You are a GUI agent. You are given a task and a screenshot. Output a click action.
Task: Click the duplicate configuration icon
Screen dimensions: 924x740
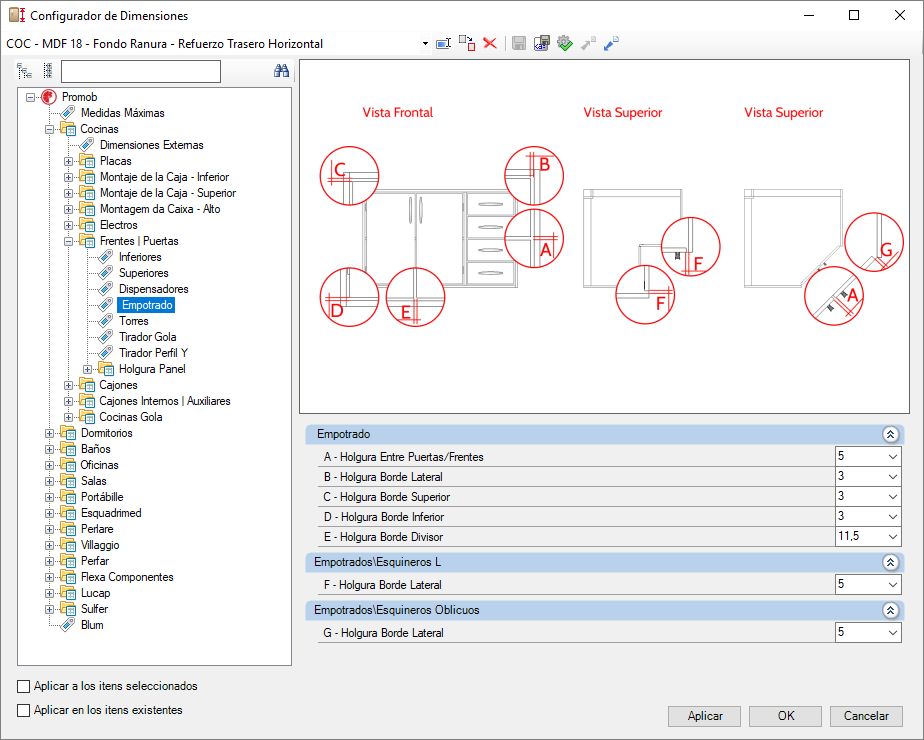point(467,43)
